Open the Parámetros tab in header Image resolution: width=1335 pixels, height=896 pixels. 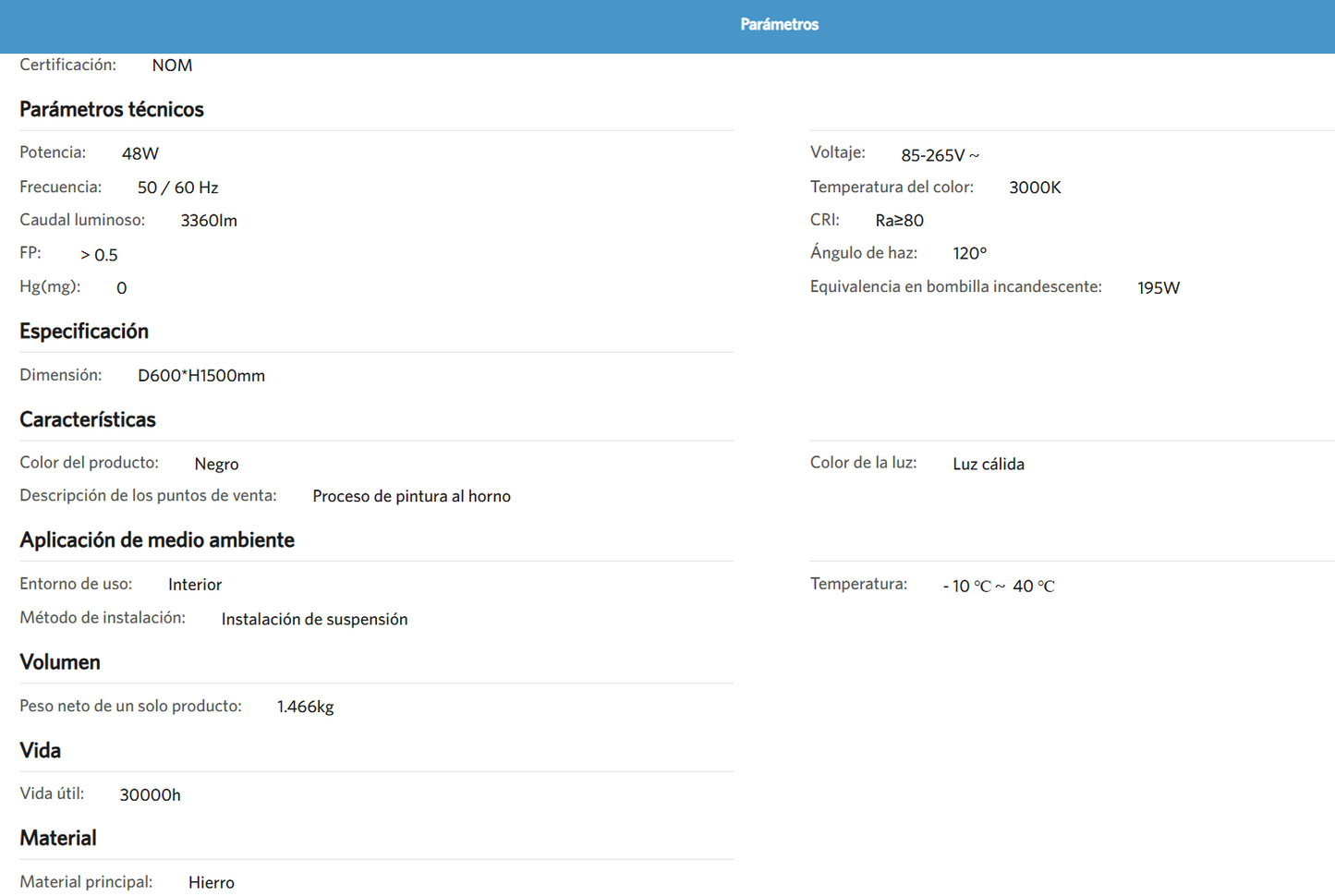point(779,25)
